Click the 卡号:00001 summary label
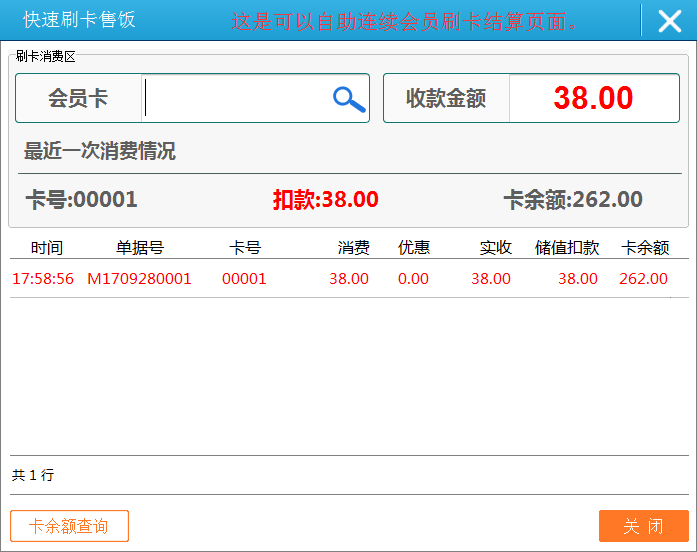This screenshot has height=552, width=697. coord(81,200)
